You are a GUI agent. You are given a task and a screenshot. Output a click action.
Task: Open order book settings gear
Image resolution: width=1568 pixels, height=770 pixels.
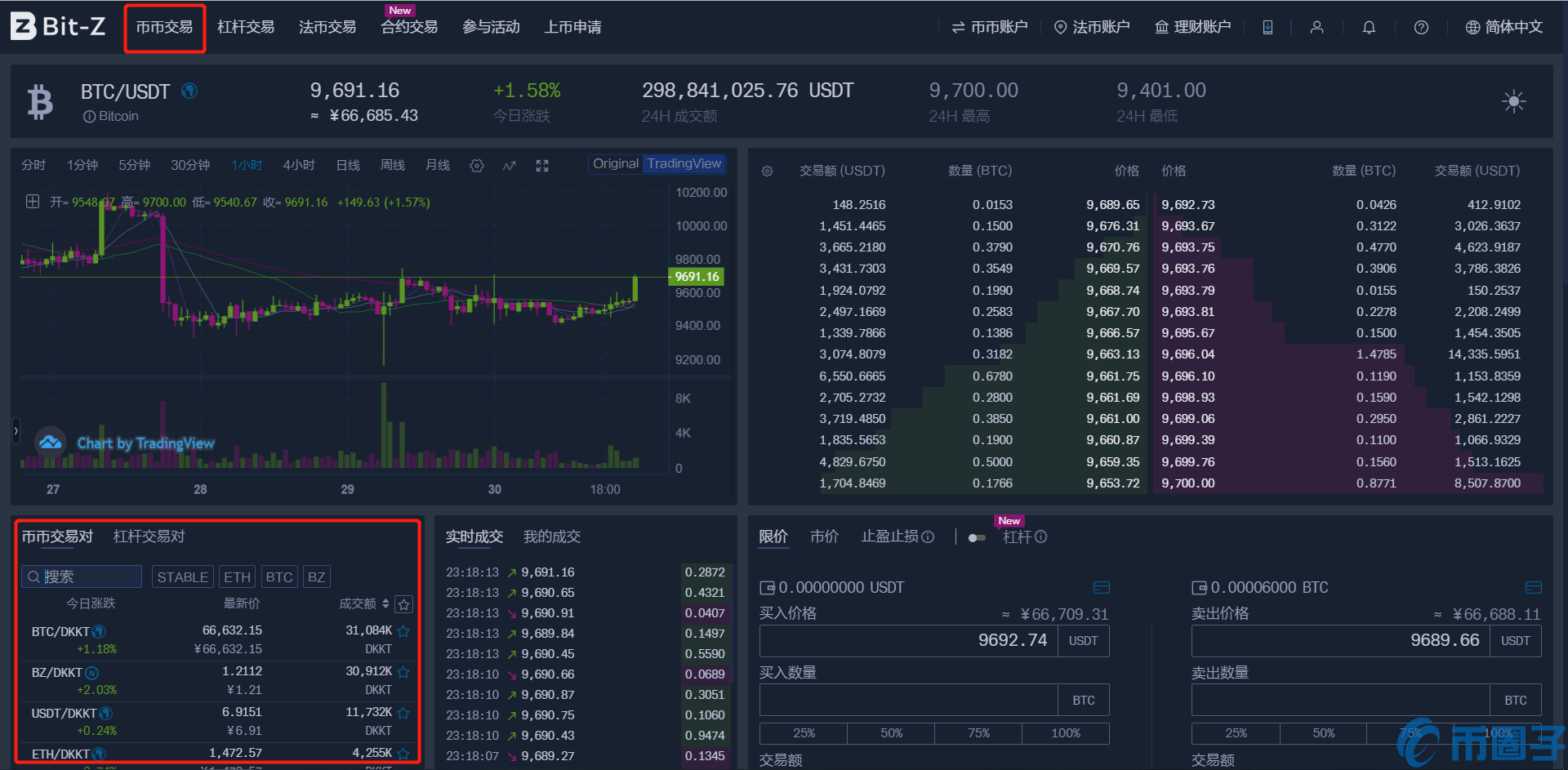point(767,171)
